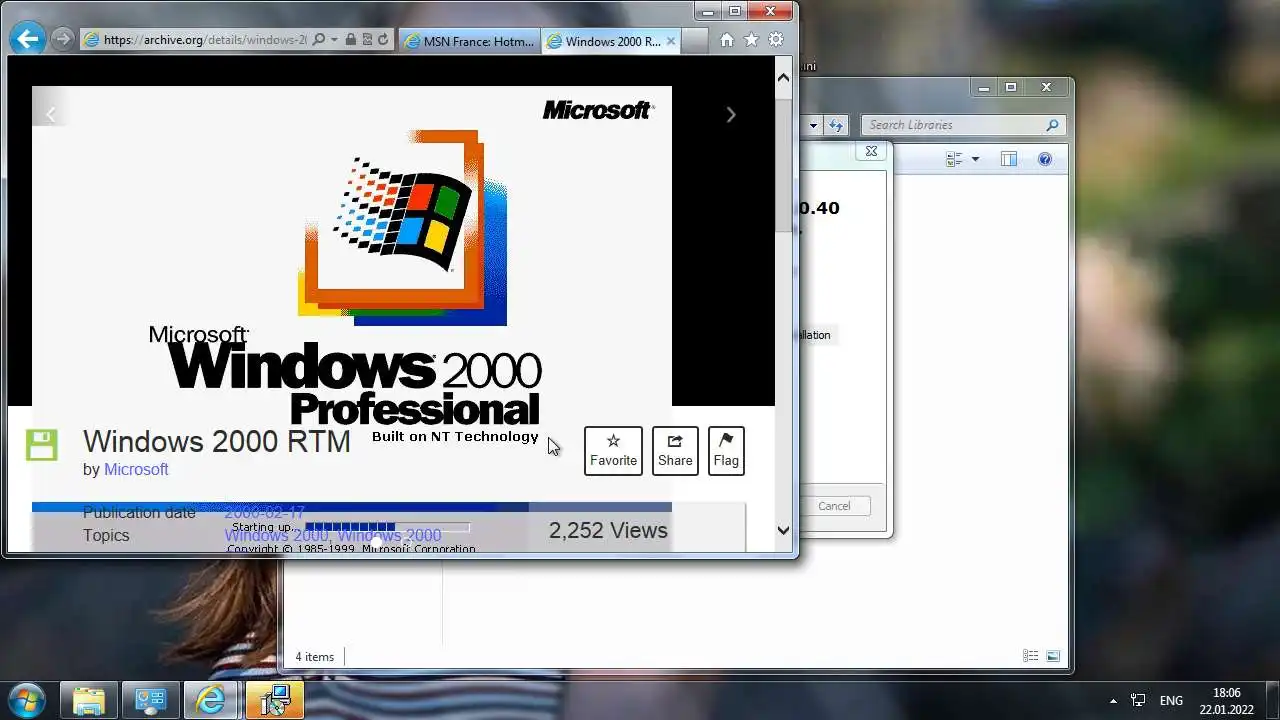Viewport: 1280px width, 720px height.
Task: Click the archive.org URL address field
Action: [x=205, y=40]
